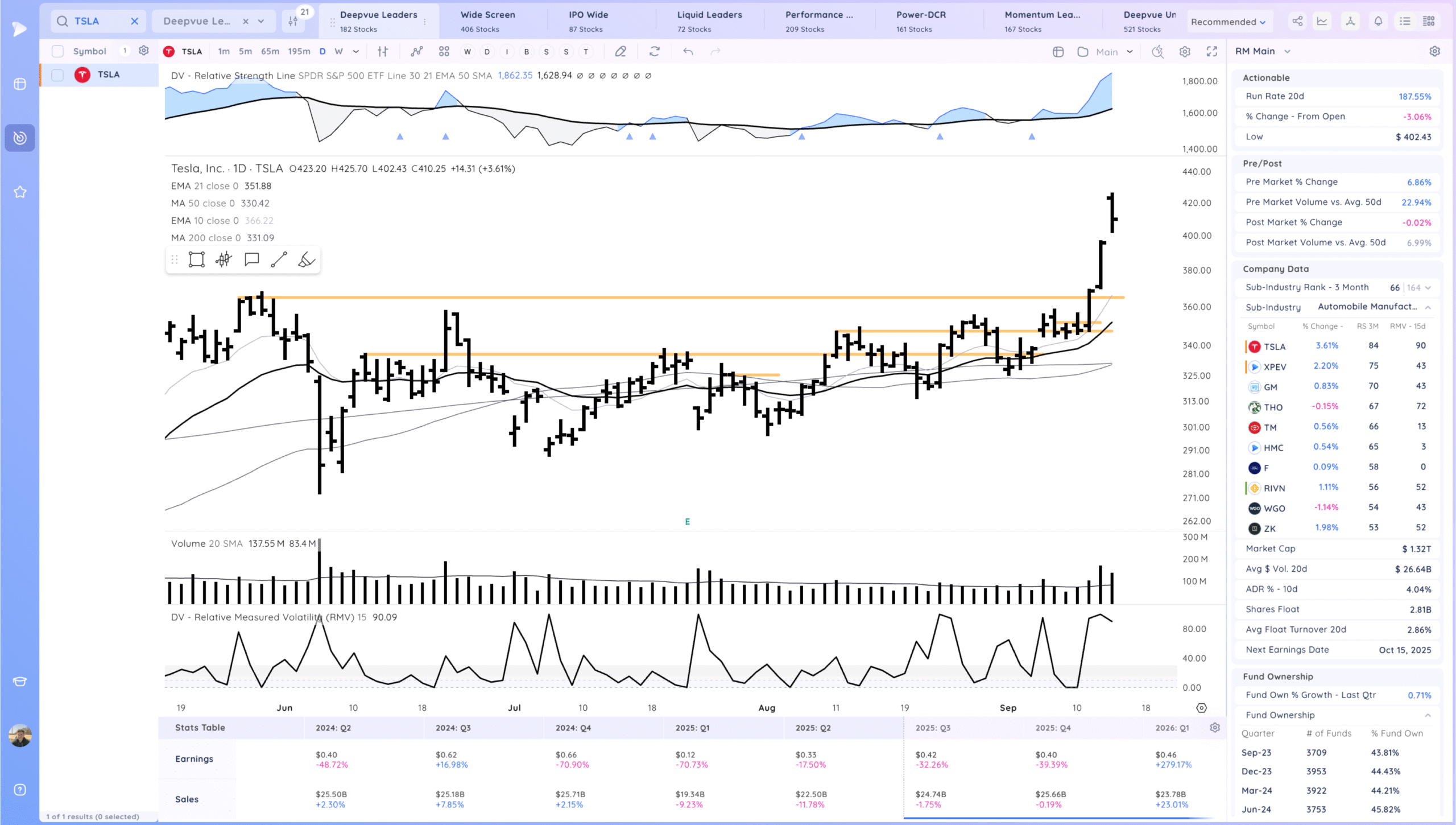
Task: Open the education cap icon in sidebar
Action: click(20, 682)
